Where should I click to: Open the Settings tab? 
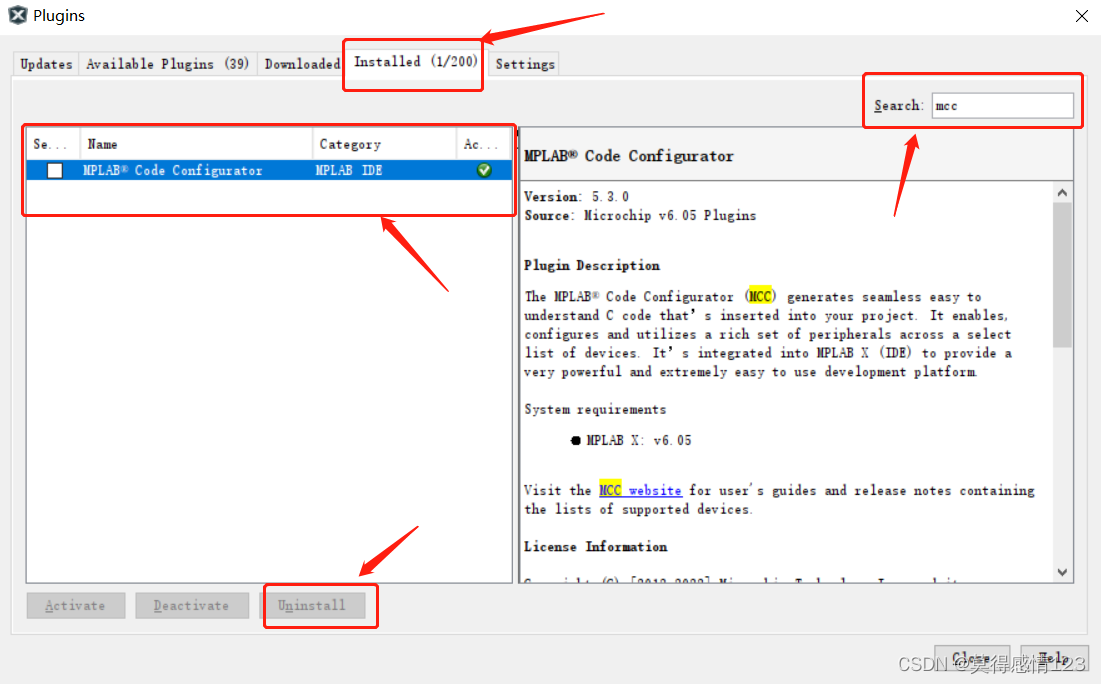(x=523, y=63)
